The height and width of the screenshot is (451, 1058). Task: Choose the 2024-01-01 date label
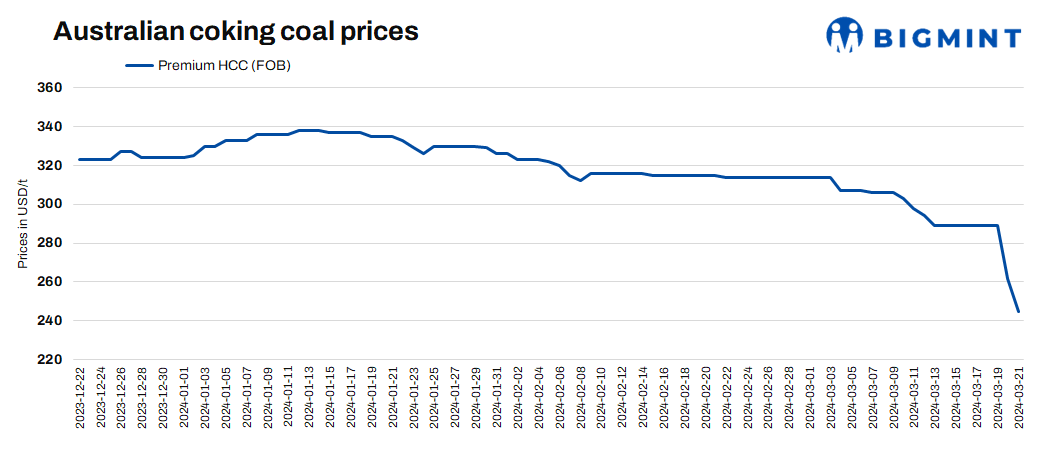(184, 398)
